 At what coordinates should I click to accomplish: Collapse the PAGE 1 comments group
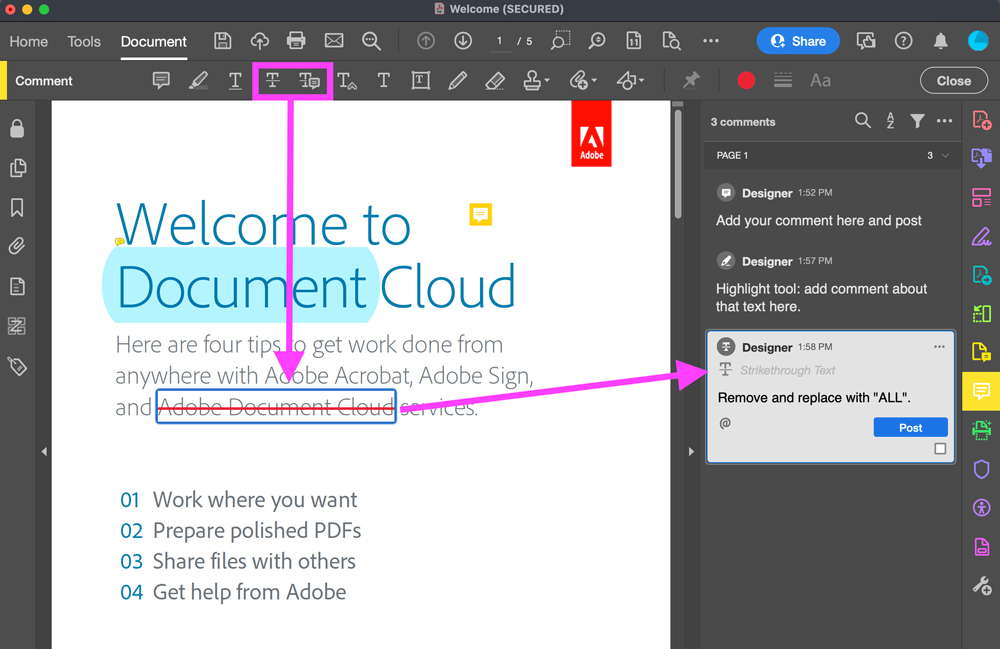(x=945, y=156)
